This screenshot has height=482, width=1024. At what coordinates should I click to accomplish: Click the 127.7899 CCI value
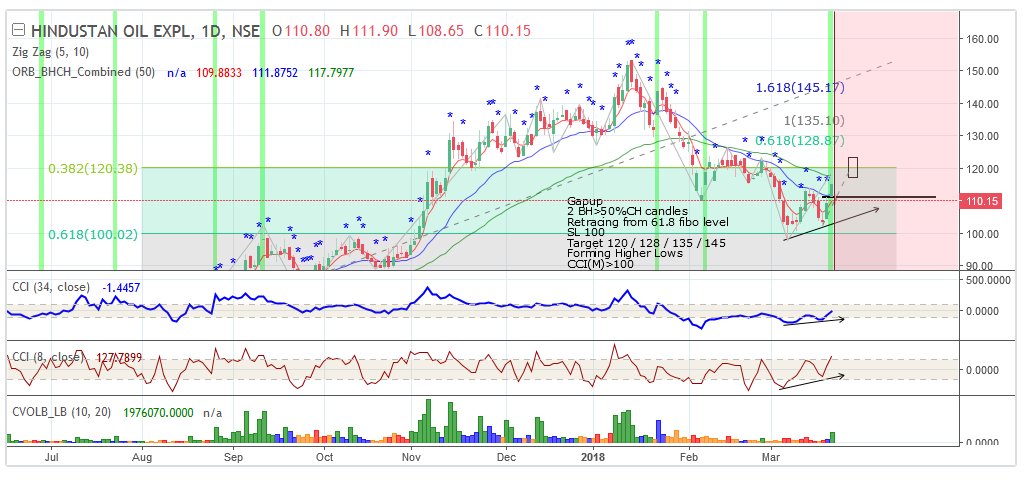[x=118, y=357]
